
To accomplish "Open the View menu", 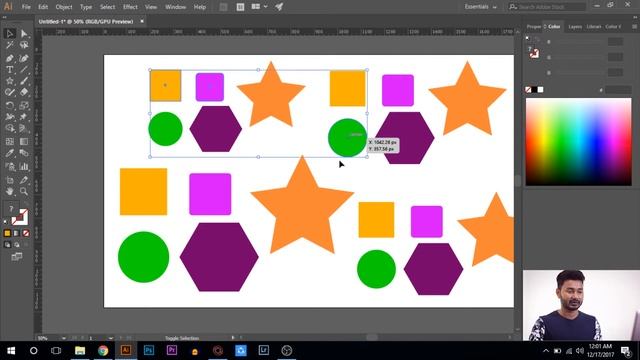I will [151, 7].
